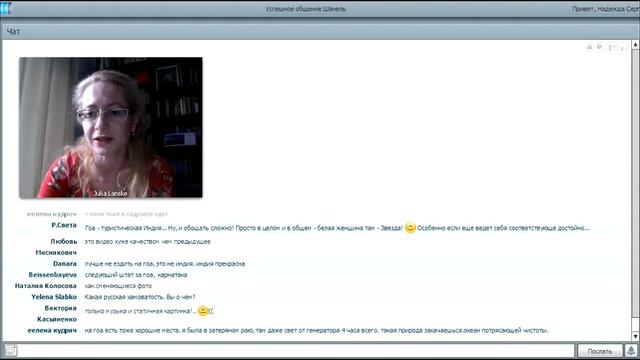Click faded message 'у меня тоже в кадрами идет'
The width and height of the screenshot is (640, 360).
coord(127,214)
